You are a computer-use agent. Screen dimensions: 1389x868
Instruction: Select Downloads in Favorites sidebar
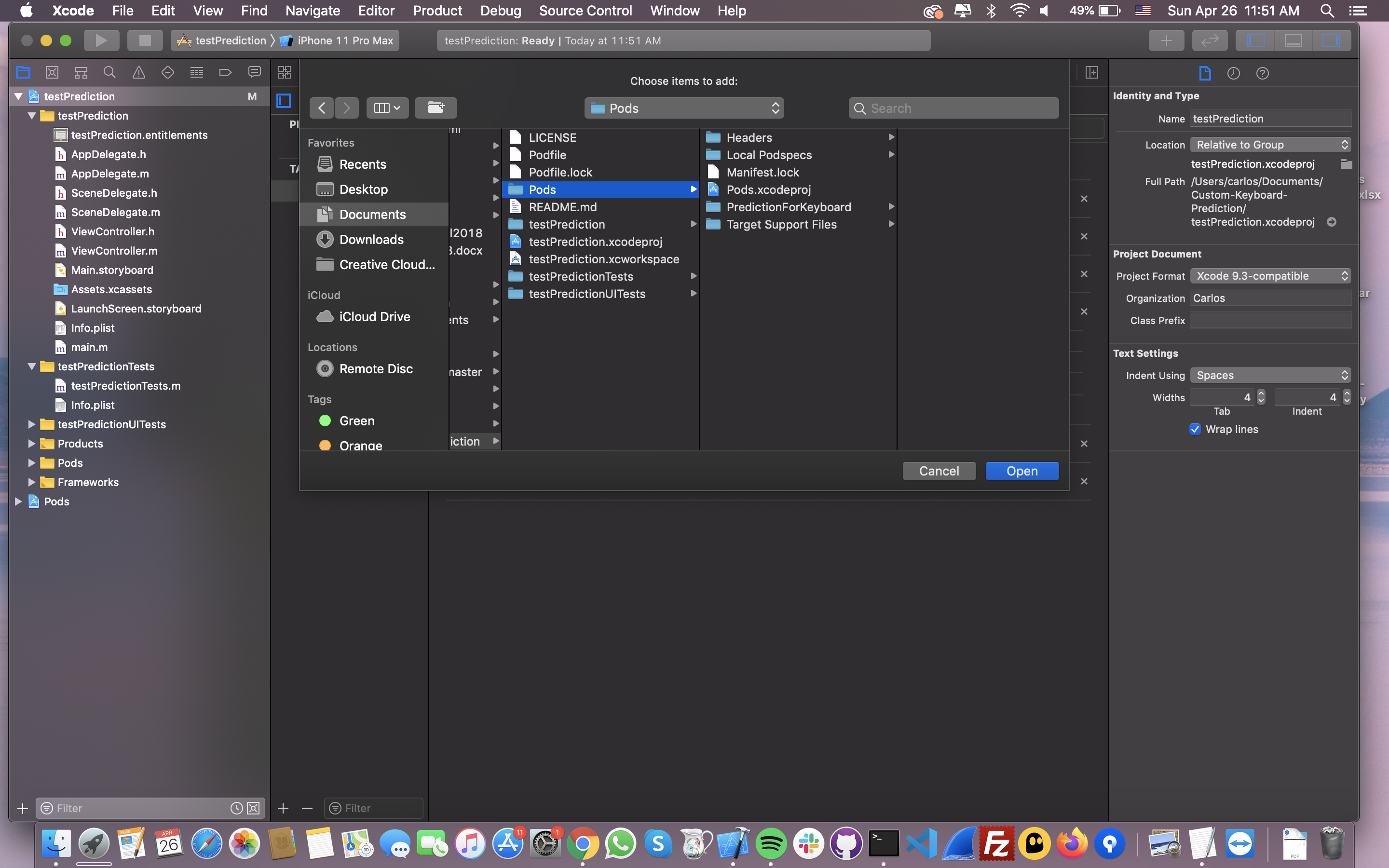pyautogui.click(x=374, y=239)
